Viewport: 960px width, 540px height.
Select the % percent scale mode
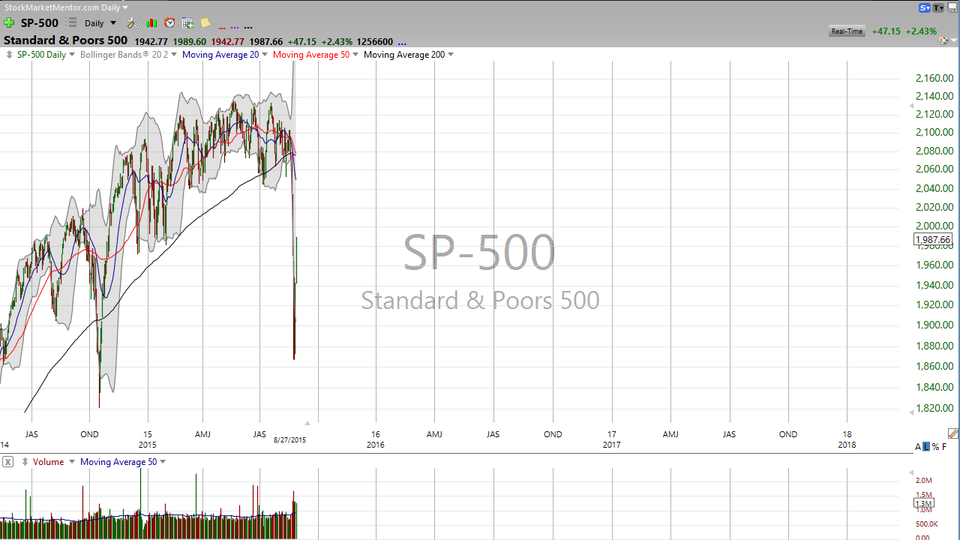tap(936, 447)
